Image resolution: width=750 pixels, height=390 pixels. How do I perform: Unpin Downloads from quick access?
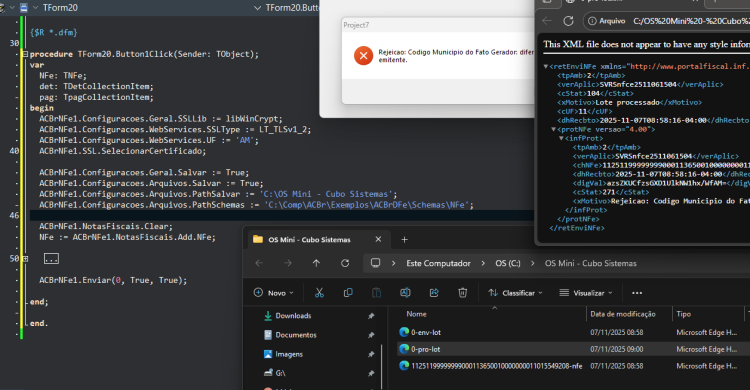click(x=371, y=316)
